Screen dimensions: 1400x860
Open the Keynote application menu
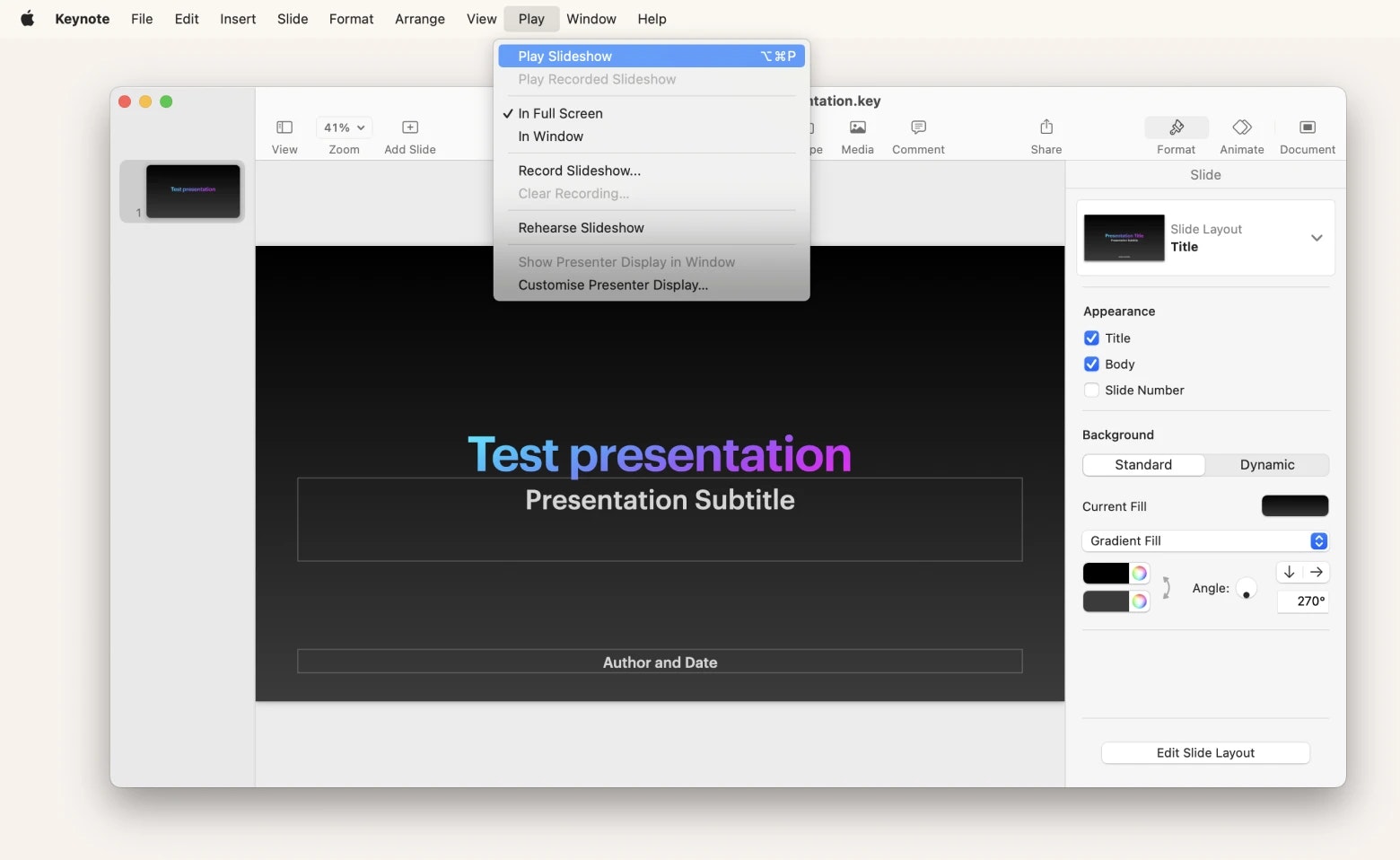[83, 19]
